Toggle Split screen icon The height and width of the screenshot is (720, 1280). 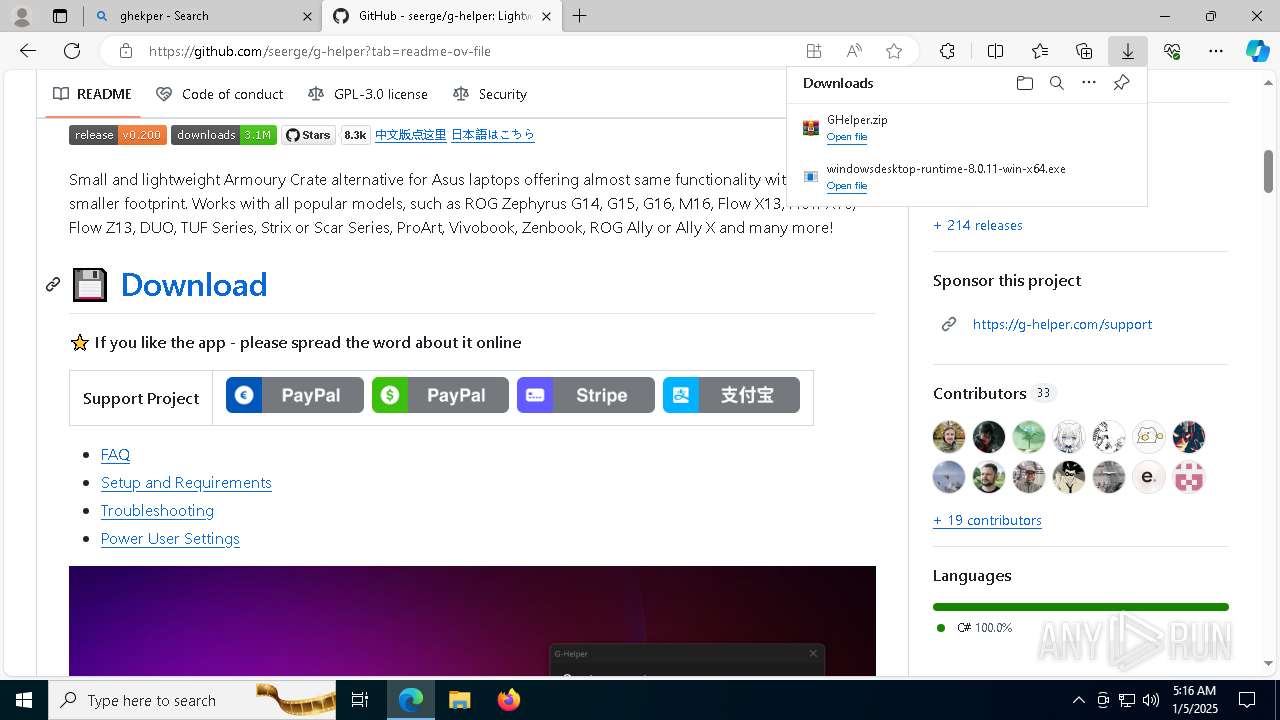click(x=995, y=51)
